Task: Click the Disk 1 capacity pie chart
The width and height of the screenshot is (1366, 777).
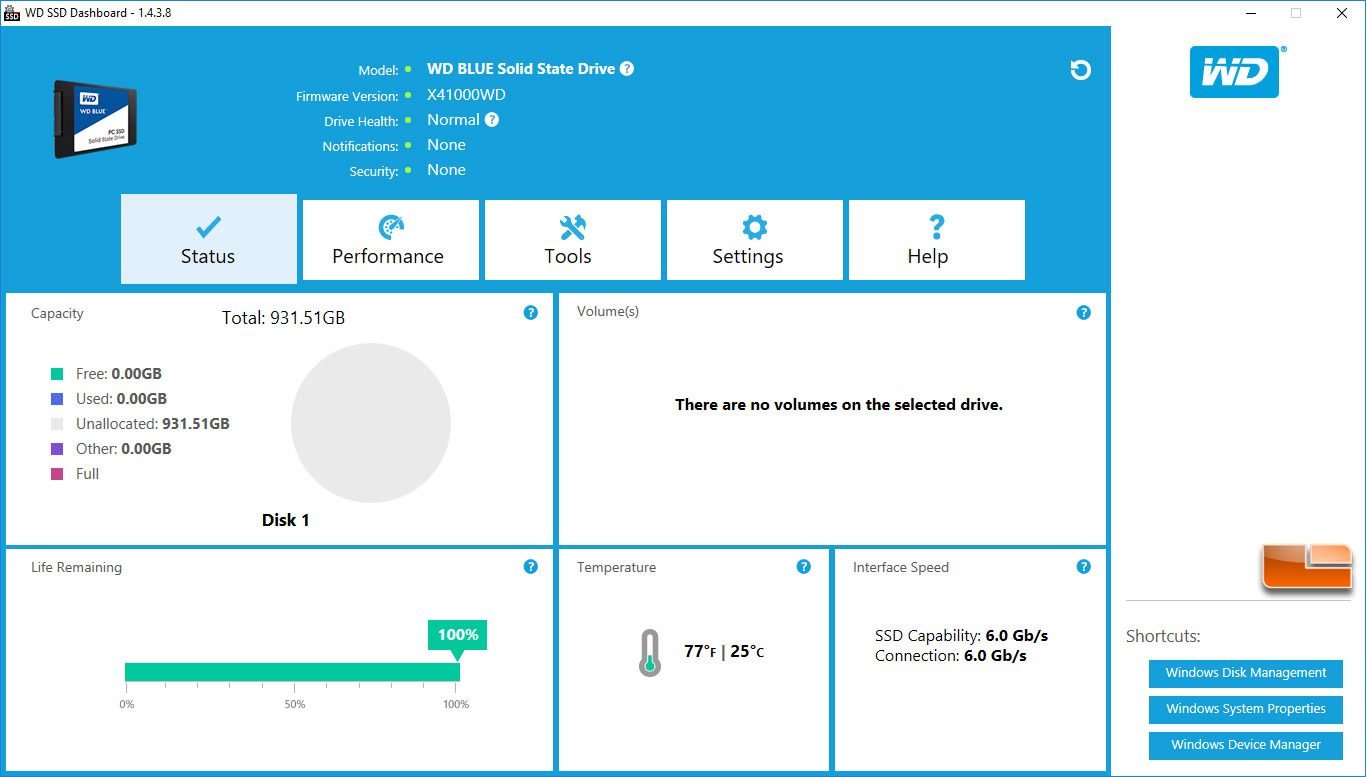Action: 371,423
